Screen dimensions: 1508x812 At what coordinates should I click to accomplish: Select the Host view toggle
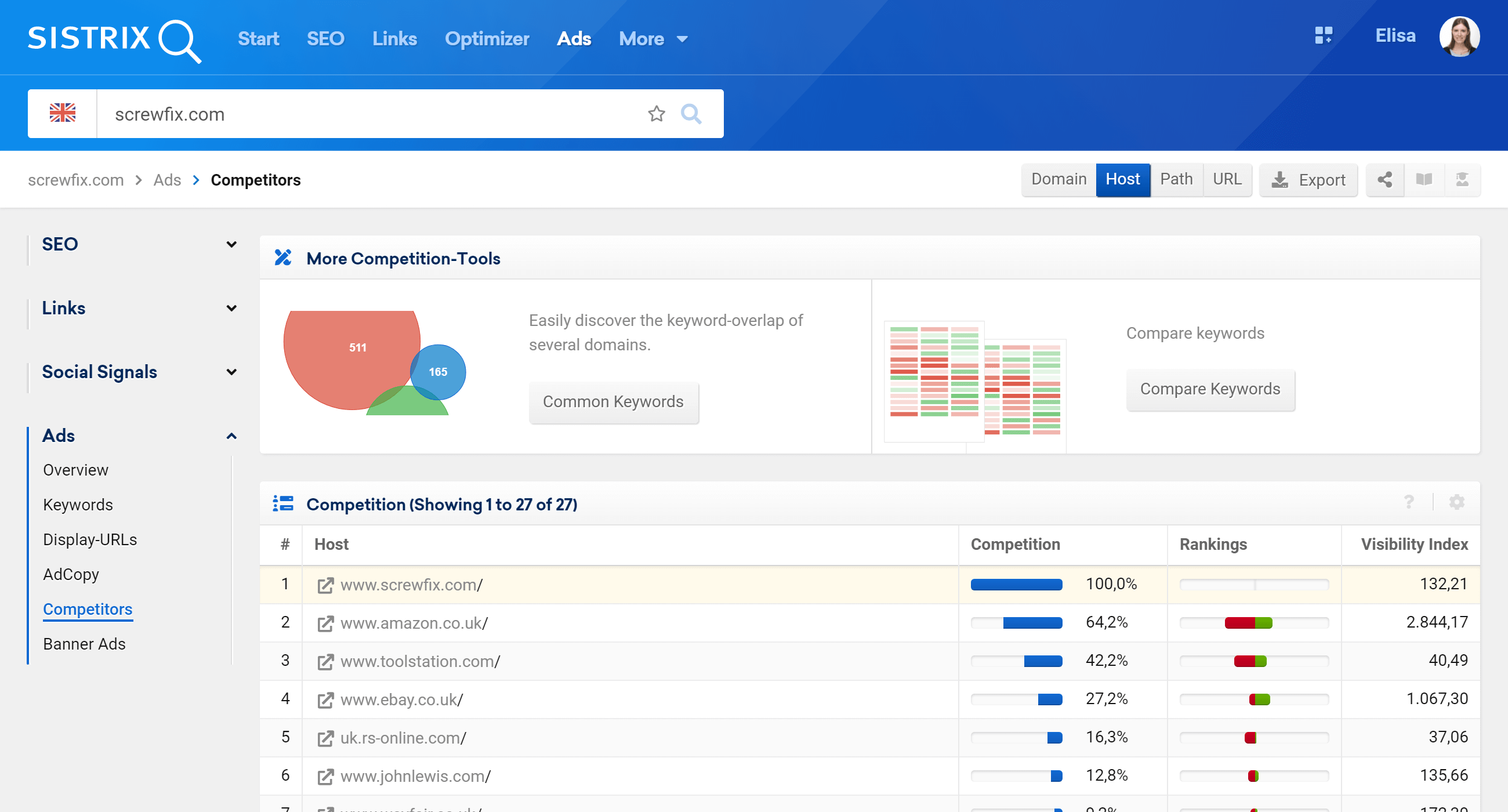pos(1122,180)
